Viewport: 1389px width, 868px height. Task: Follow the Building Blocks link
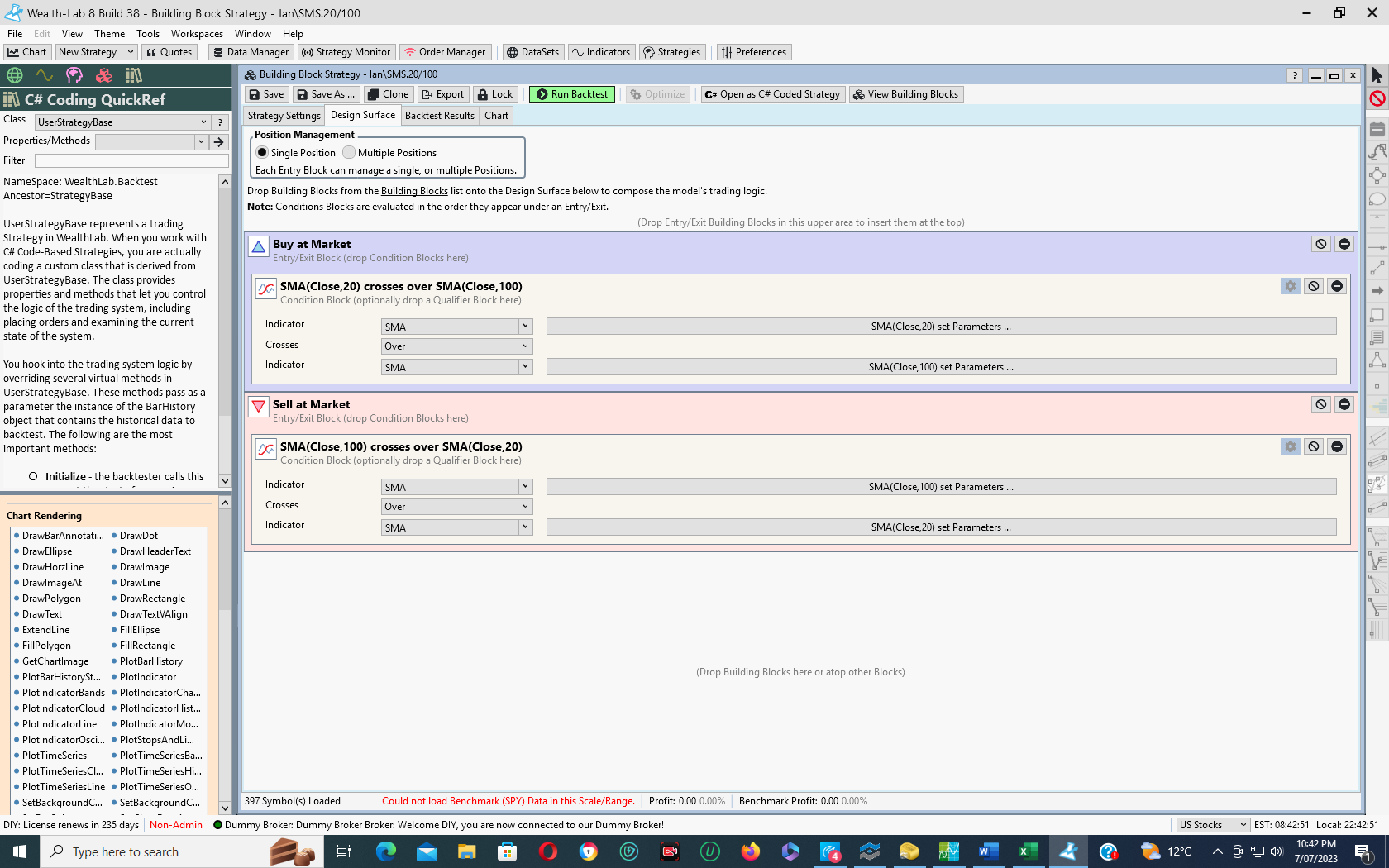413,191
